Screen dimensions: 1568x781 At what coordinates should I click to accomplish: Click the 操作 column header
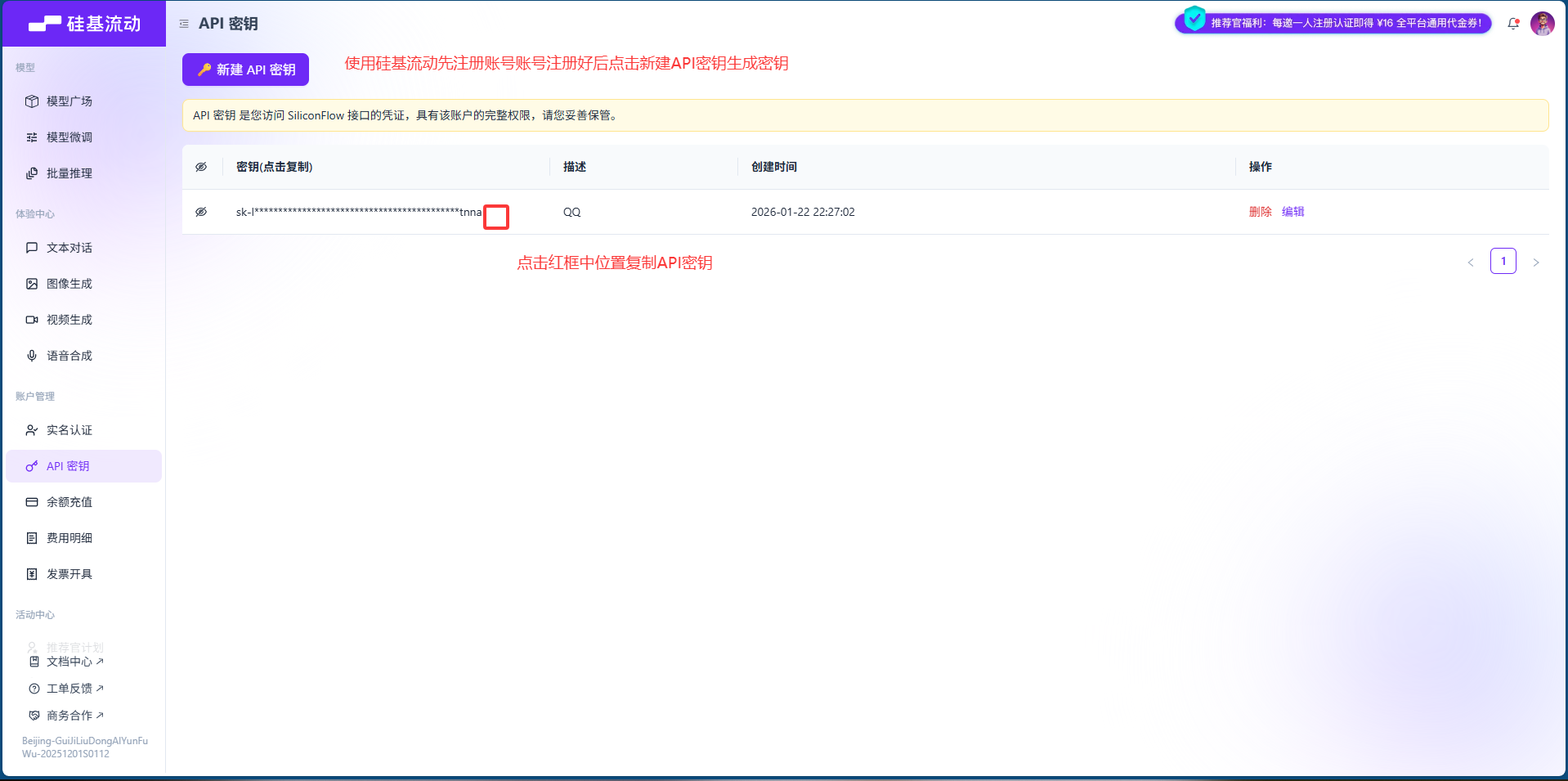(1261, 167)
